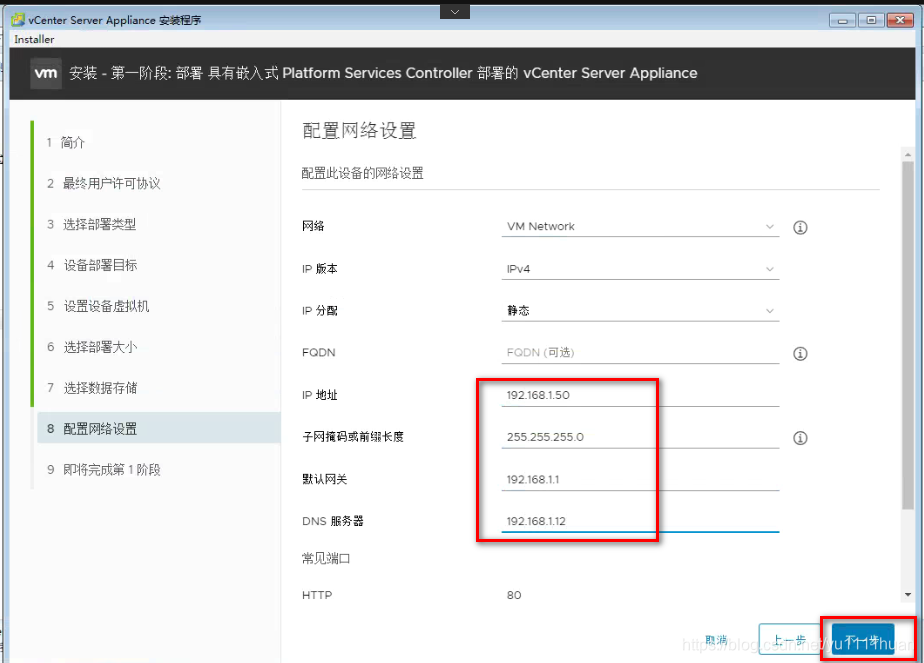Click the default gateway field 192.168.1.1
This screenshot has height=663, width=924.
[640, 480]
